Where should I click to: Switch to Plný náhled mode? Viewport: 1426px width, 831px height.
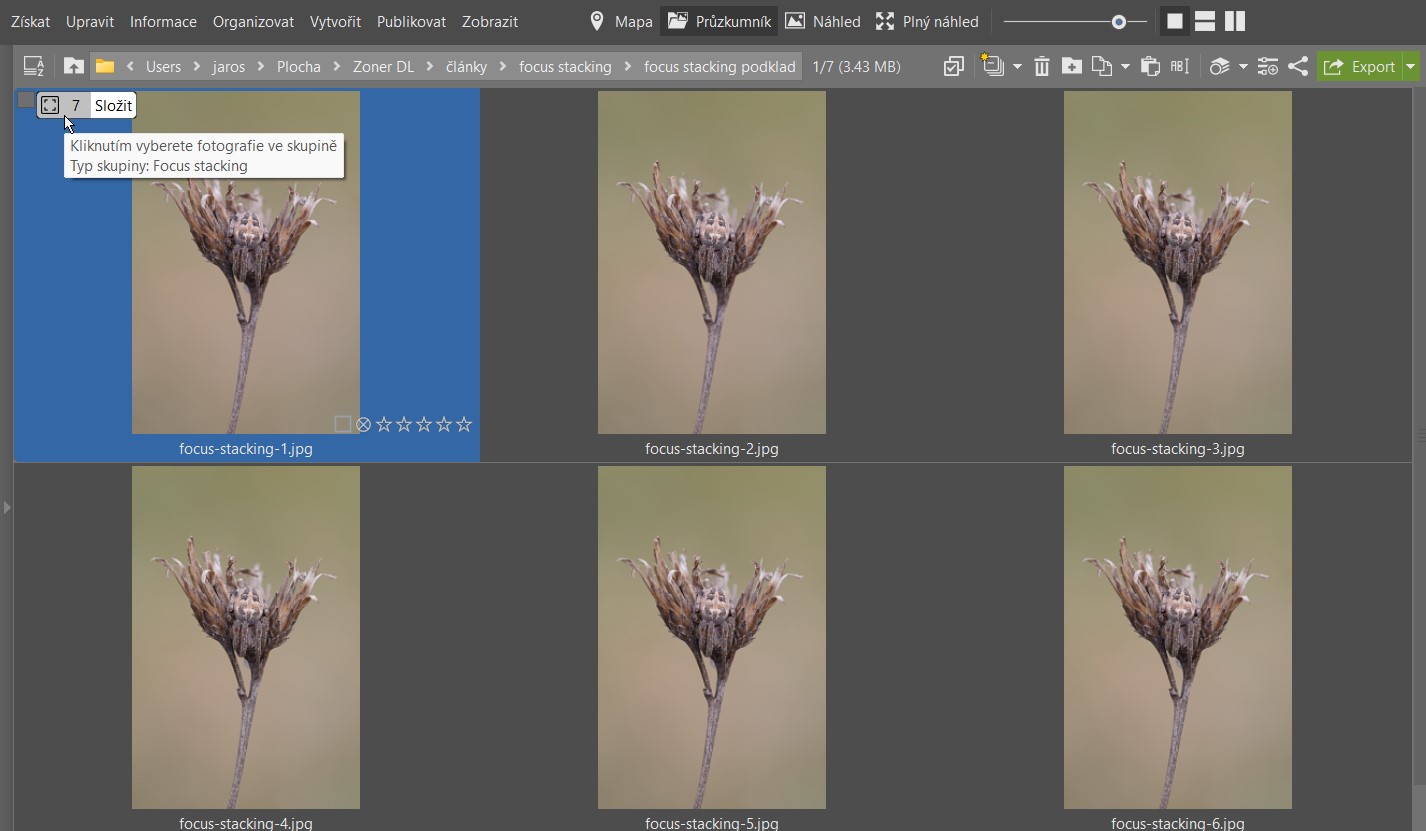(x=927, y=21)
